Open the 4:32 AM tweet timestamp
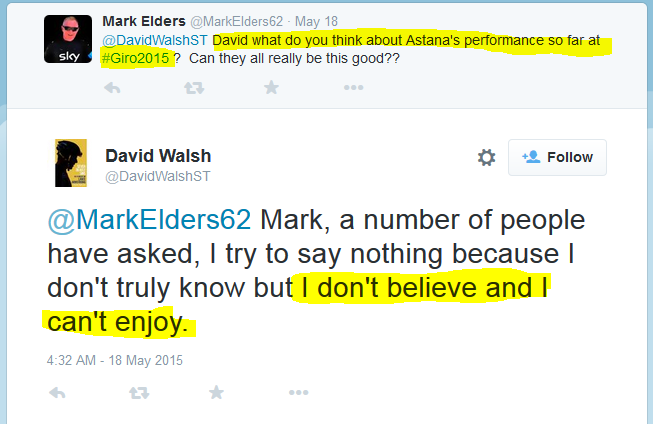This screenshot has height=424, width=653. pyautogui.click(x=113, y=360)
